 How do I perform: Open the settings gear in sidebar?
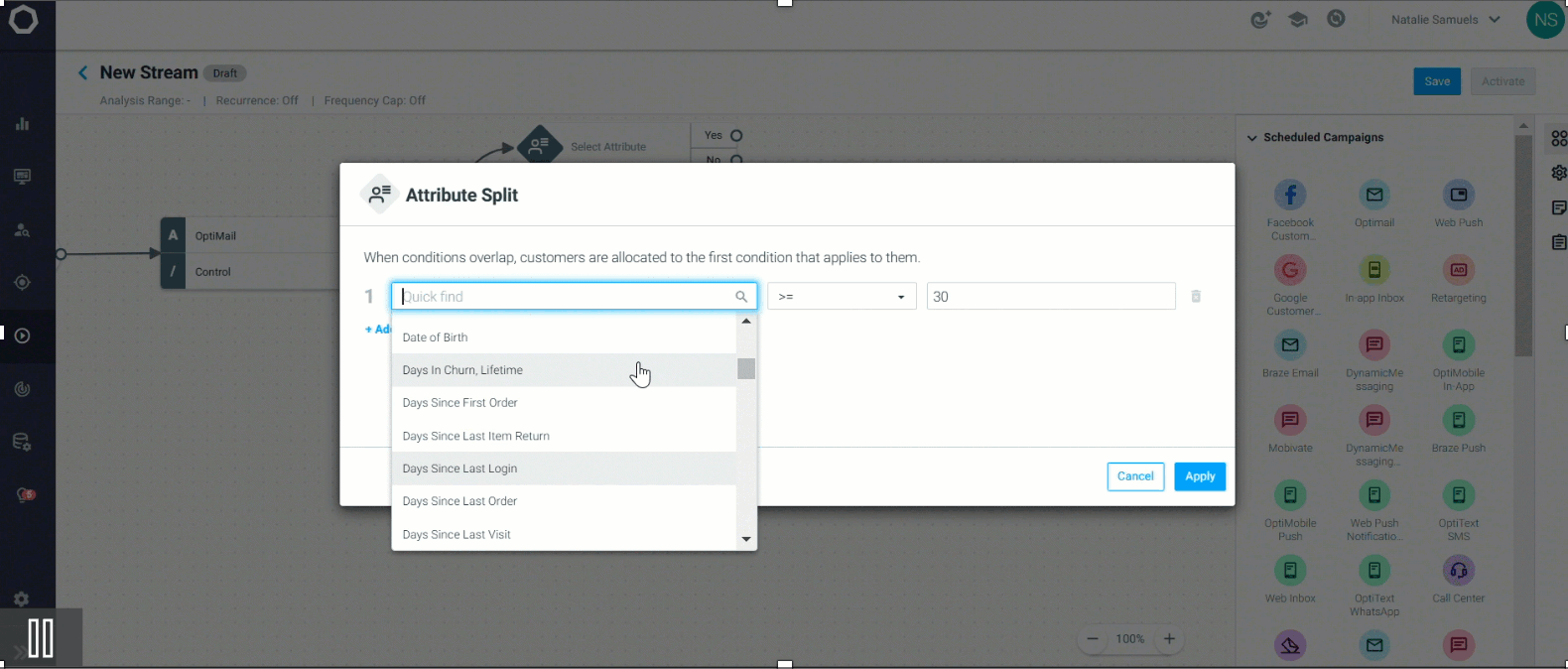[x=22, y=599]
